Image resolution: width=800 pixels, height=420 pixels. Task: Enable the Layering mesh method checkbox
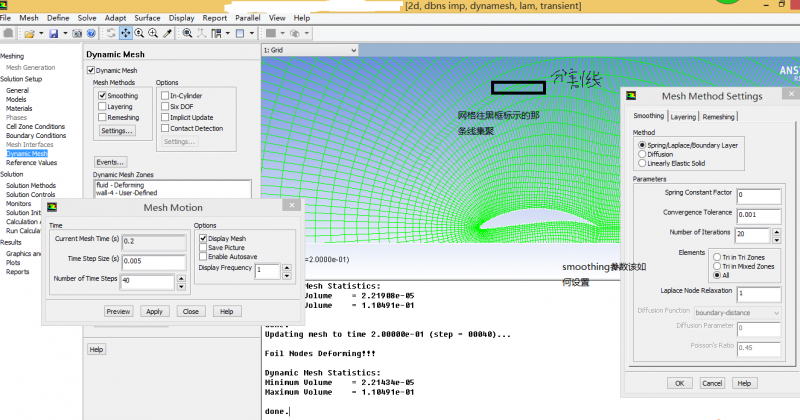(102, 106)
